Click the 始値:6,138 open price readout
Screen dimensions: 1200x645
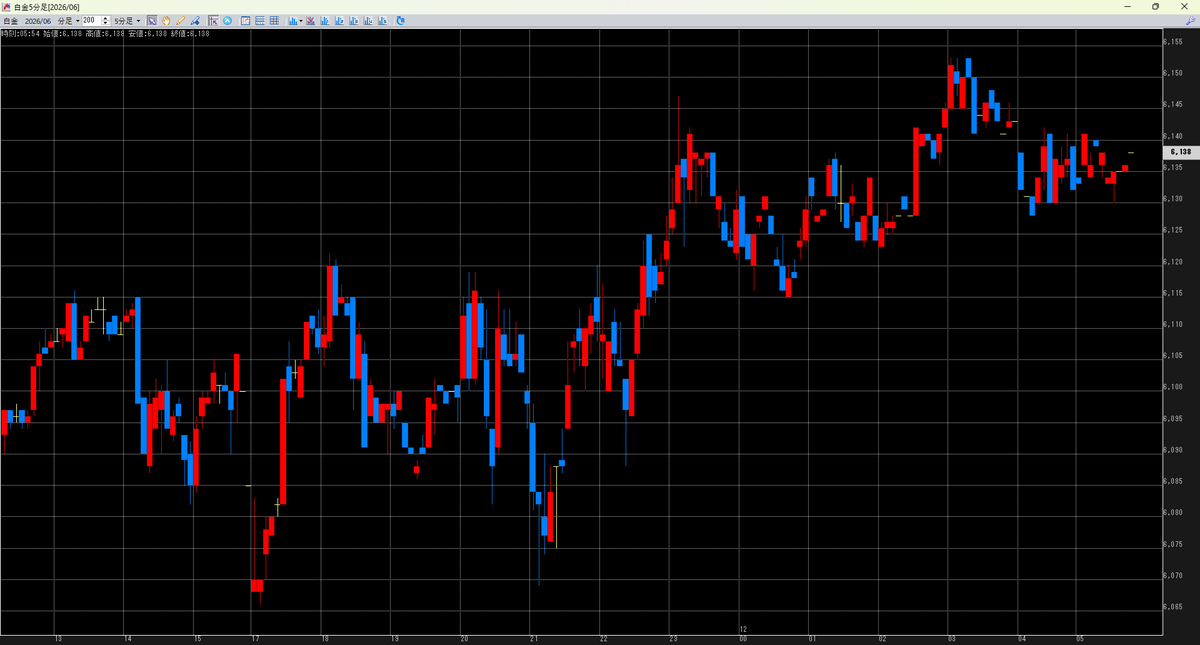pos(63,34)
